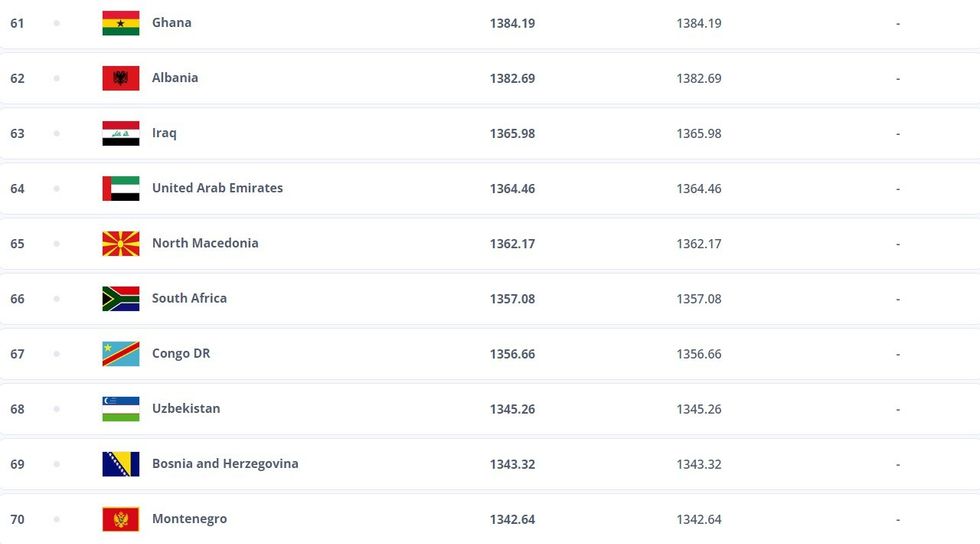Click the Congo DR flag icon
The height and width of the screenshot is (544, 980).
coord(121,354)
